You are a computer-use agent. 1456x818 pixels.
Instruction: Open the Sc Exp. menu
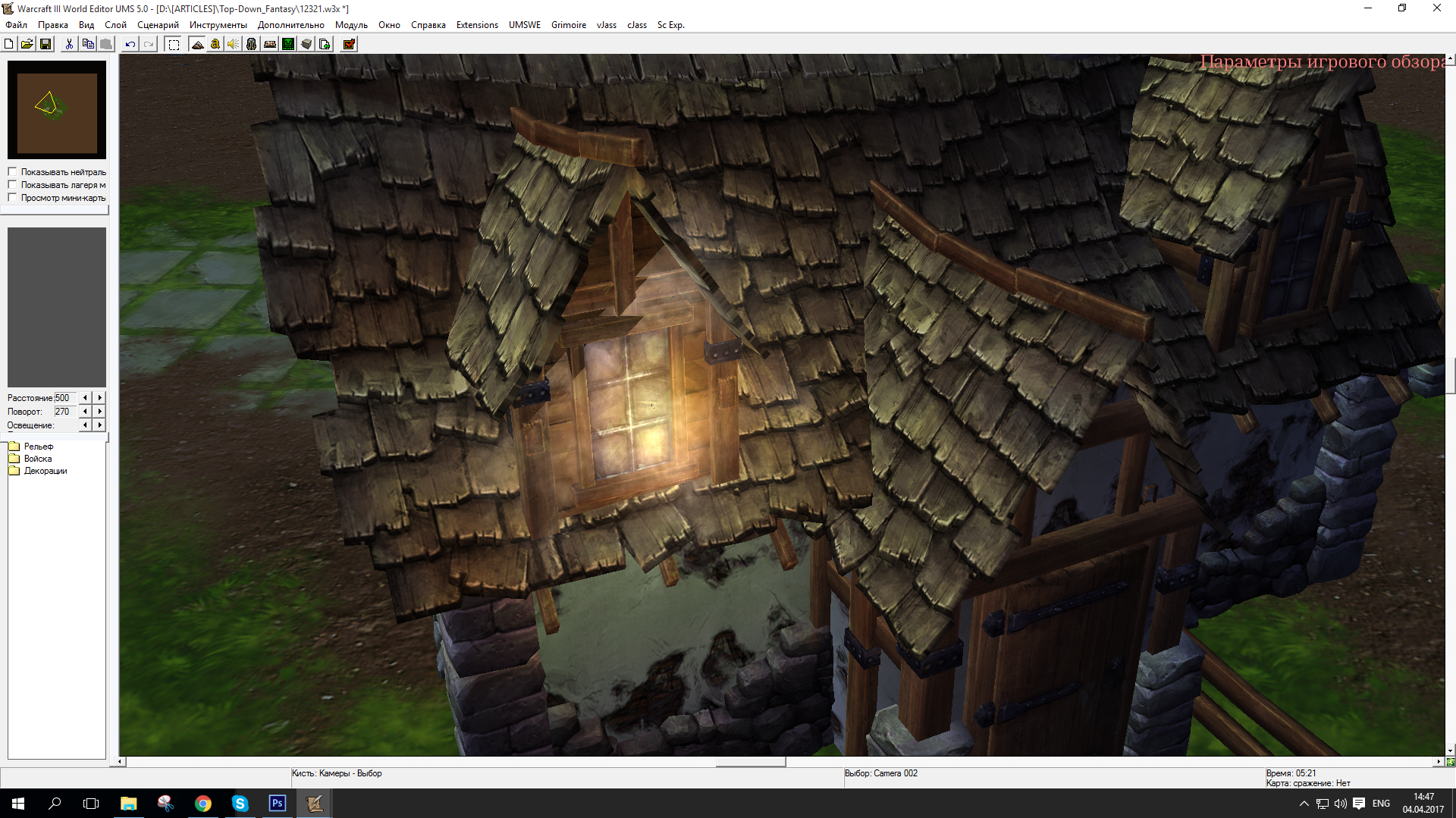(x=671, y=25)
